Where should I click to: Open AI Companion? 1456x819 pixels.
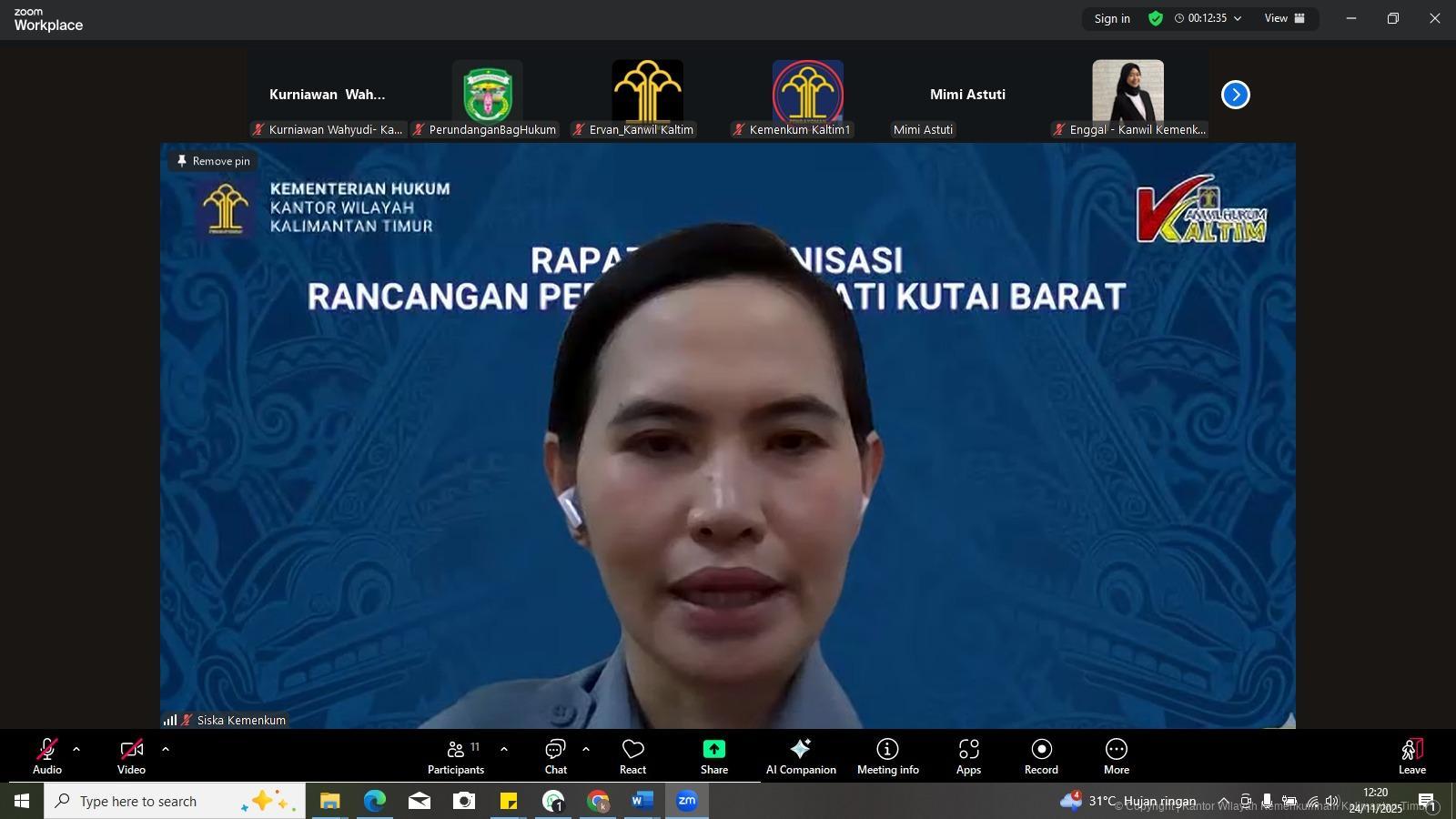[x=801, y=756]
